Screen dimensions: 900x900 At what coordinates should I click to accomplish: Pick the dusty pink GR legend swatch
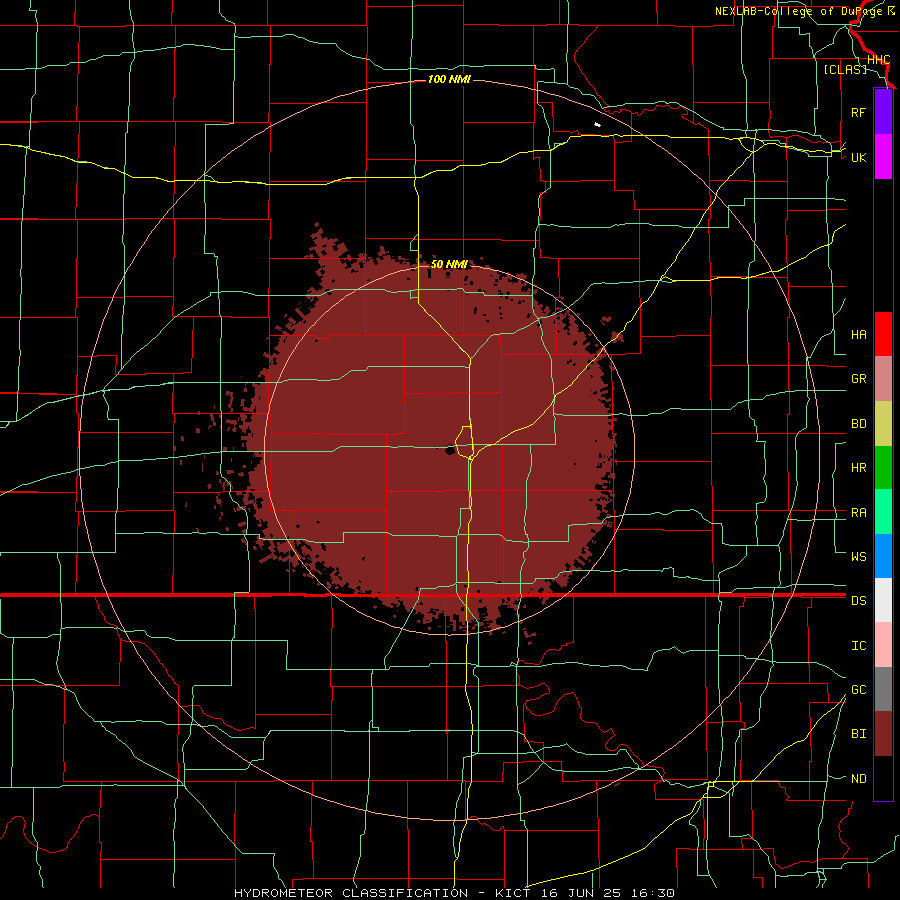(883, 379)
